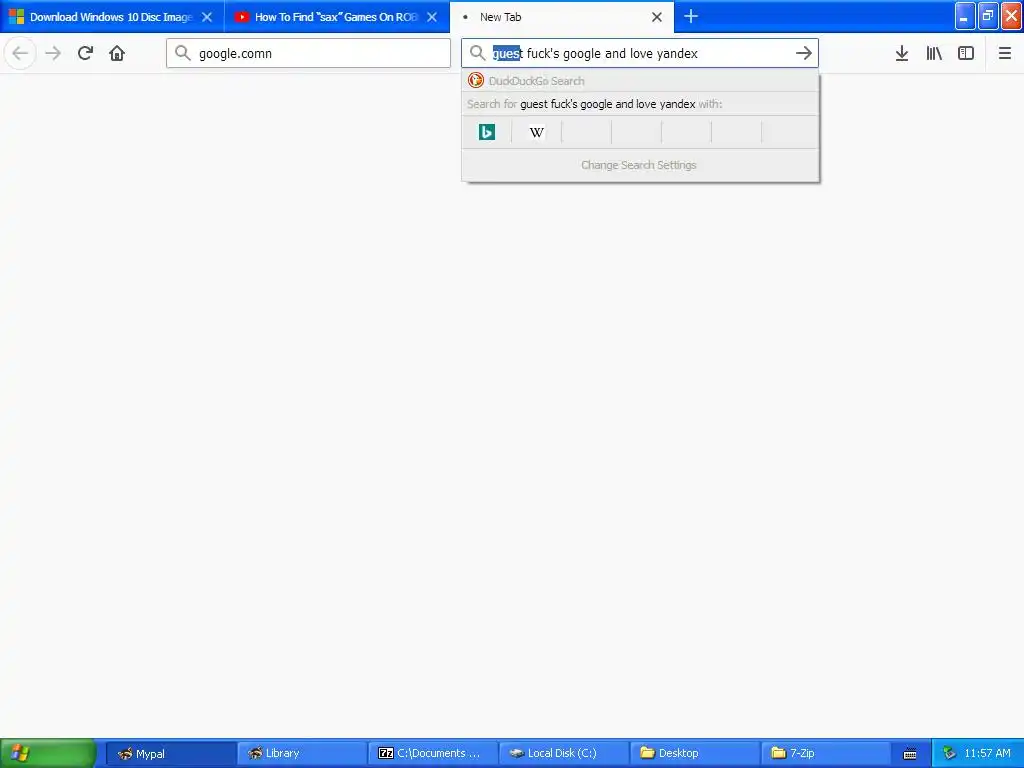This screenshot has height=768, width=1024.
Task: Open the 7-Zip folder taskbar item
Action: 827,753
